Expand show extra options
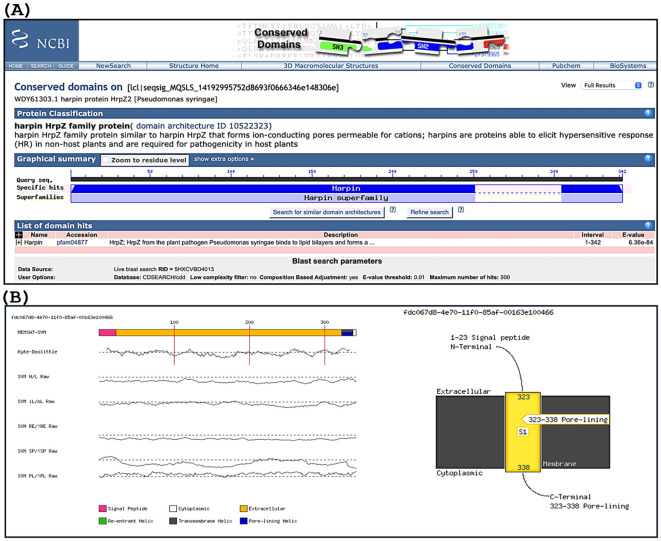 click(224, 159)
